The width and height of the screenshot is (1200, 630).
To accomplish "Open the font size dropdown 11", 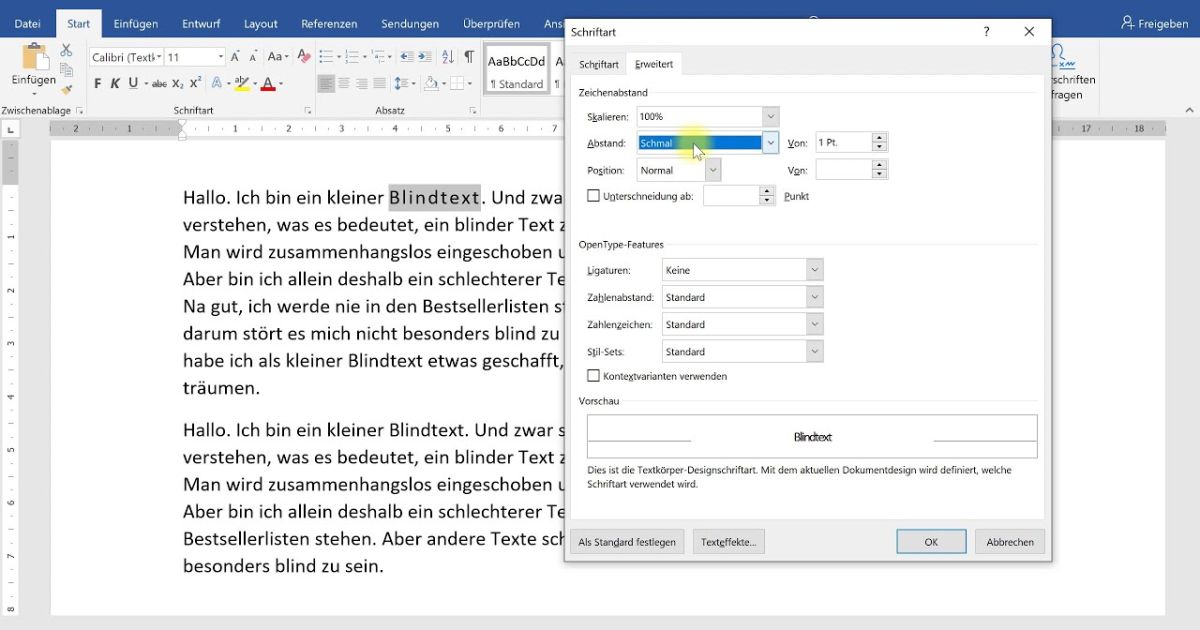I will coord(219,57).
